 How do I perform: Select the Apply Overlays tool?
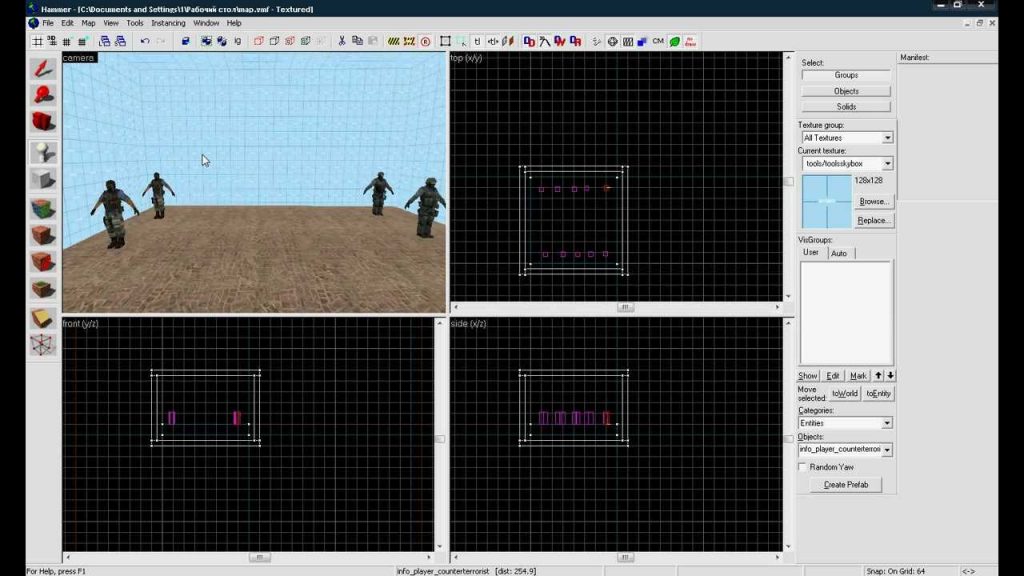[43, 289]
